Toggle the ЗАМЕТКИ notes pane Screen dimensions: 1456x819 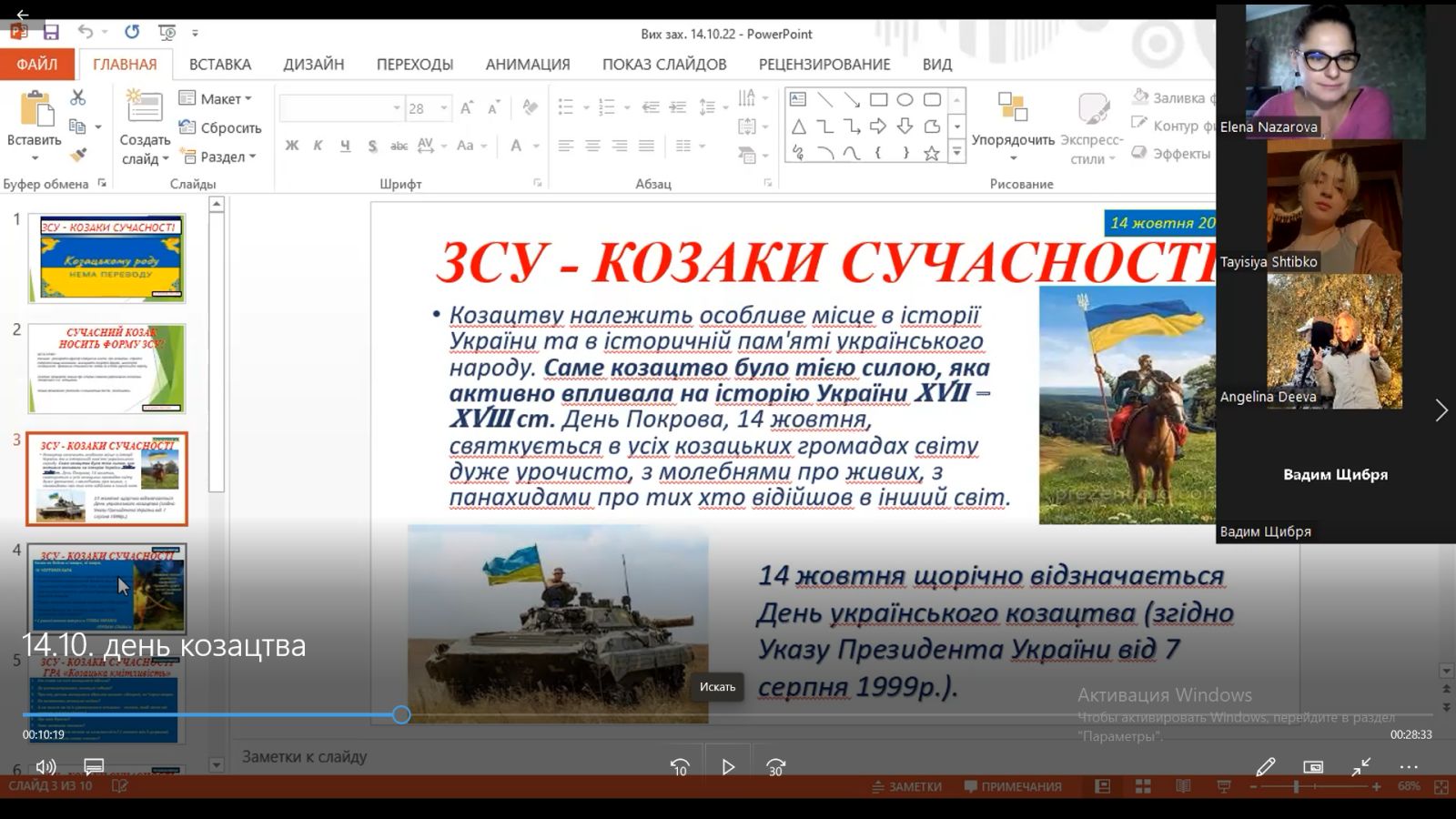906,786
